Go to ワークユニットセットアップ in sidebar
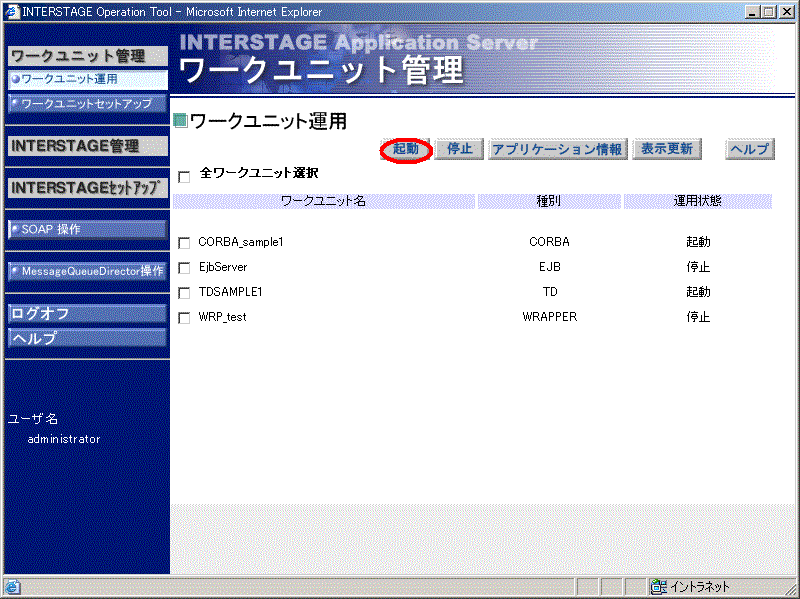800x599 pixels. coord(87,103)
